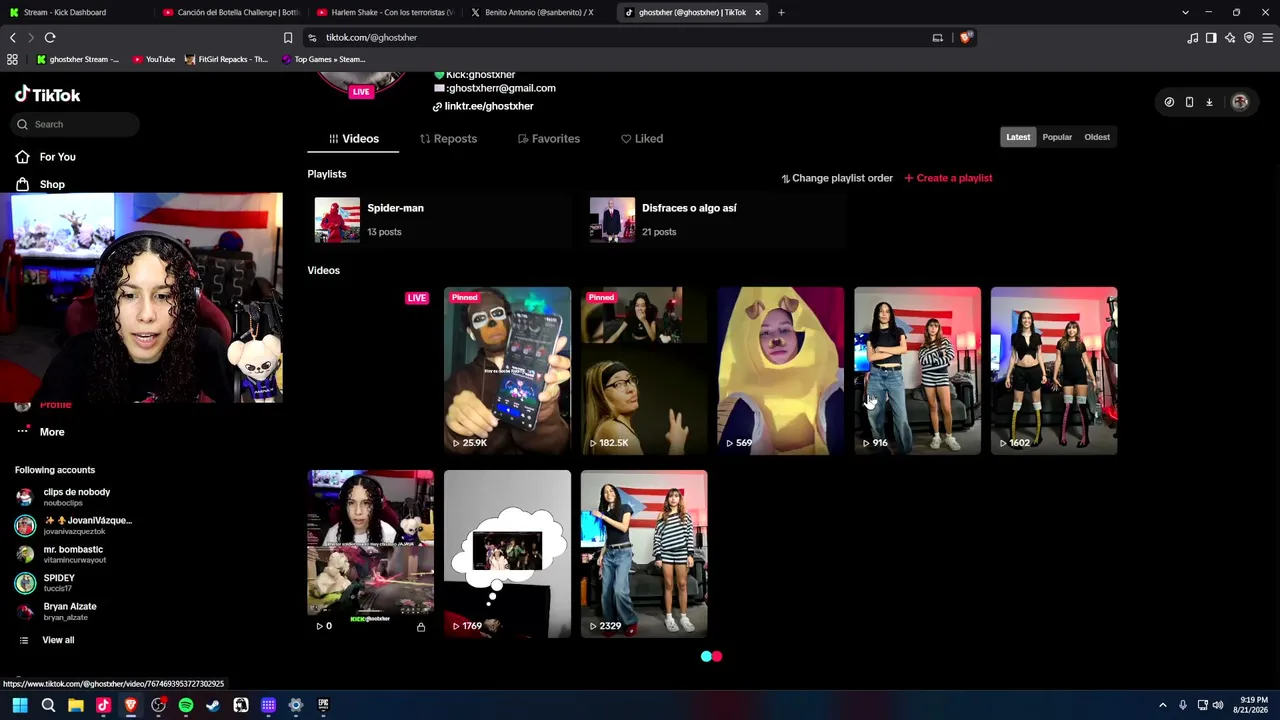Switch to the Liked tab
This screenshot has height=720, width=1280.
tap(642, 139)
